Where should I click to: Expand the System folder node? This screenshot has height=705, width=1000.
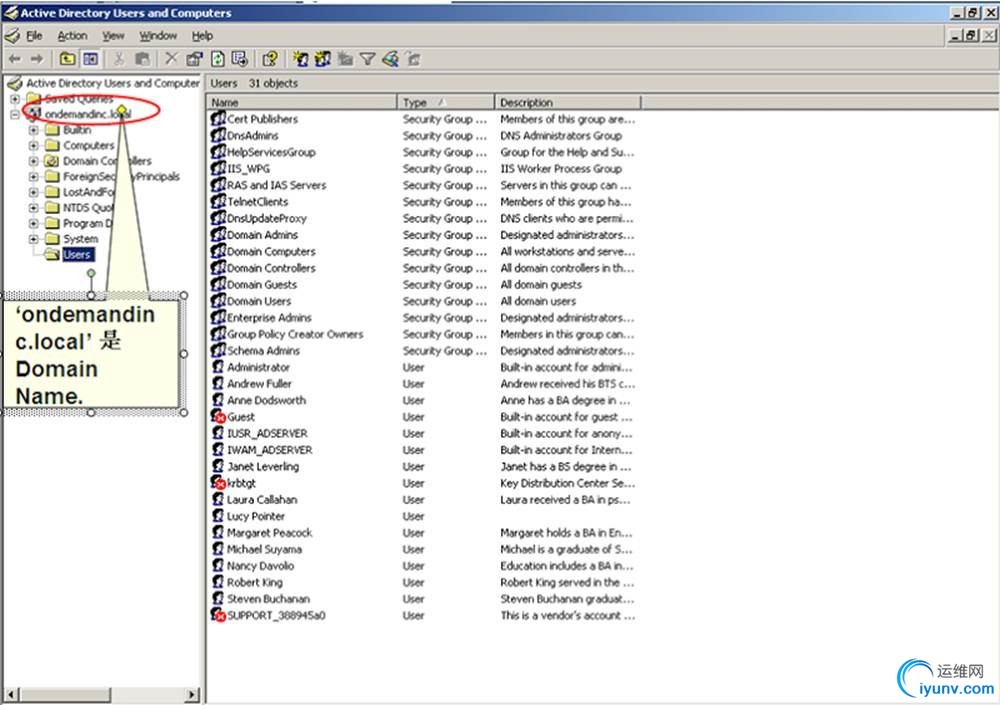pyautogui.click(x=34, y=239)
